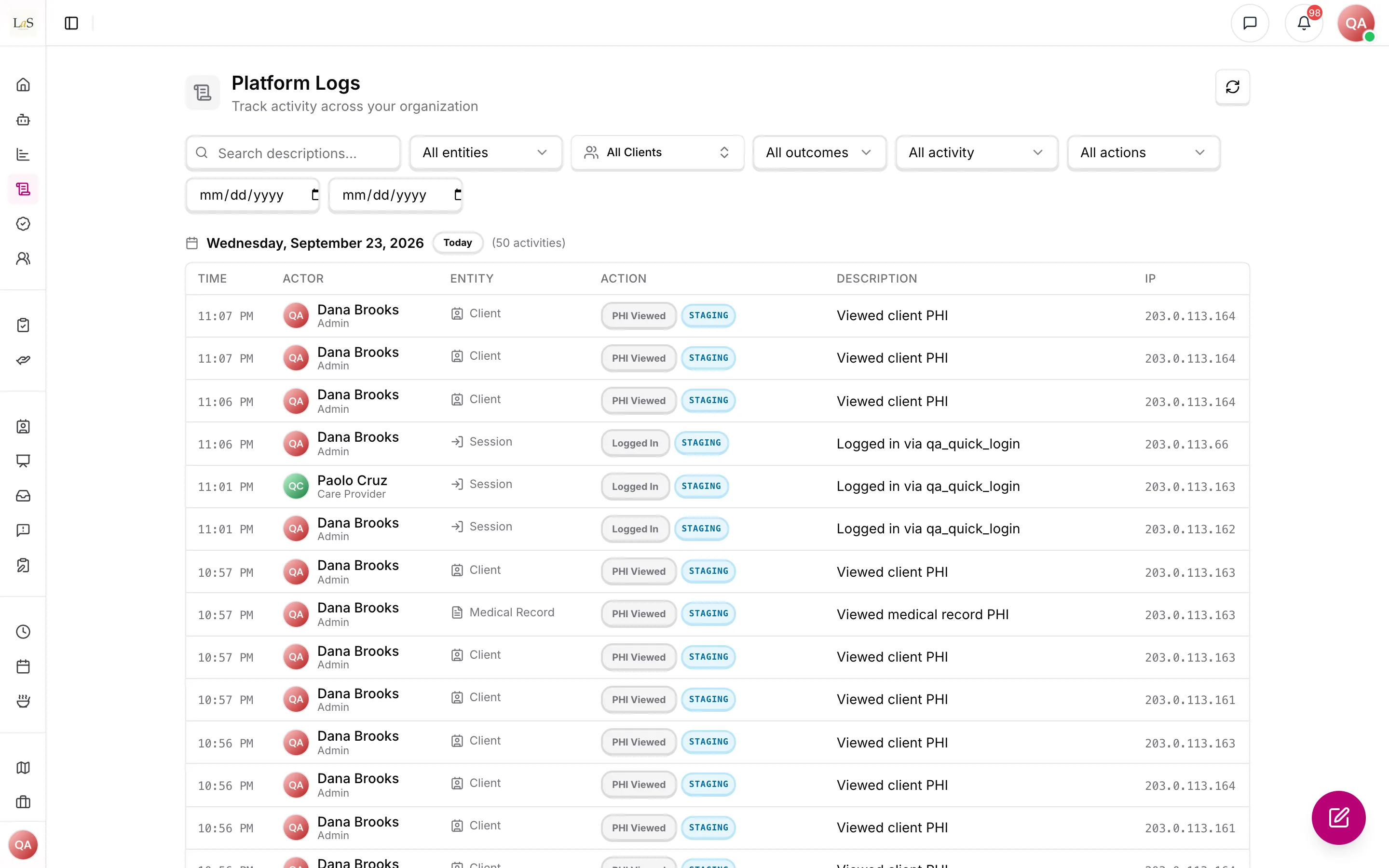Open the contact badge sidebar icon
This screenshot has height=868, width=1389.
click(23, 427)
